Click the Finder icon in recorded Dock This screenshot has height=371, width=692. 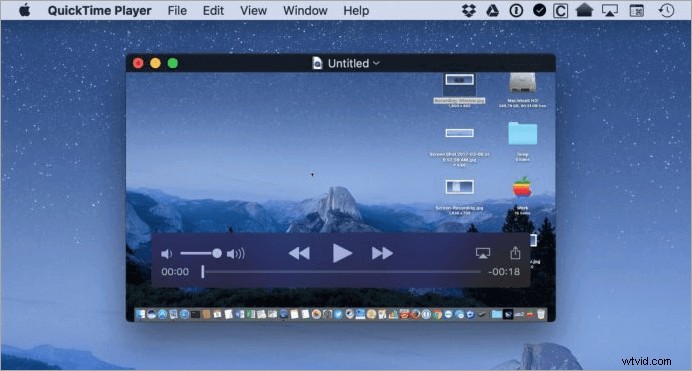[141, 314]
